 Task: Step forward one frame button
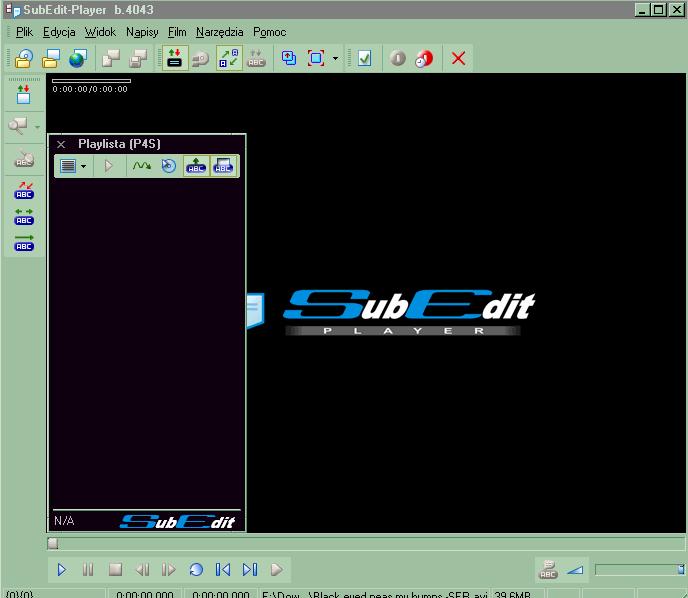click(169, 570)
